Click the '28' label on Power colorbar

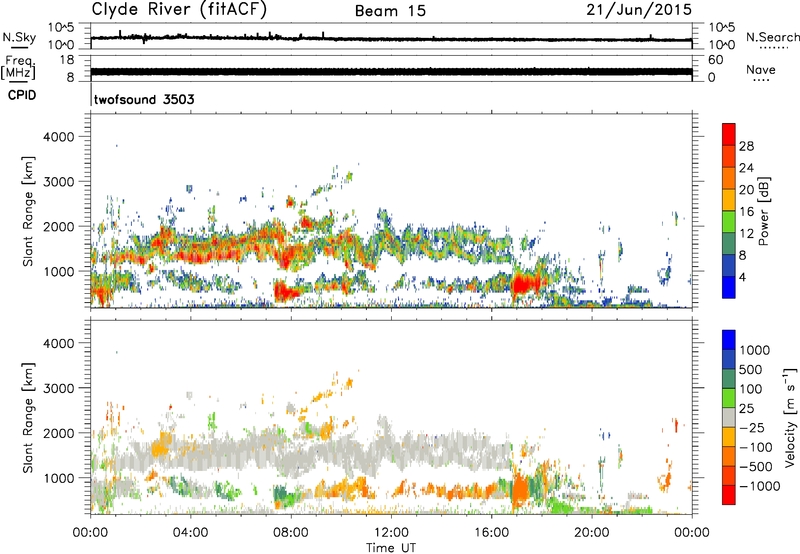click(x=746, y=146)
